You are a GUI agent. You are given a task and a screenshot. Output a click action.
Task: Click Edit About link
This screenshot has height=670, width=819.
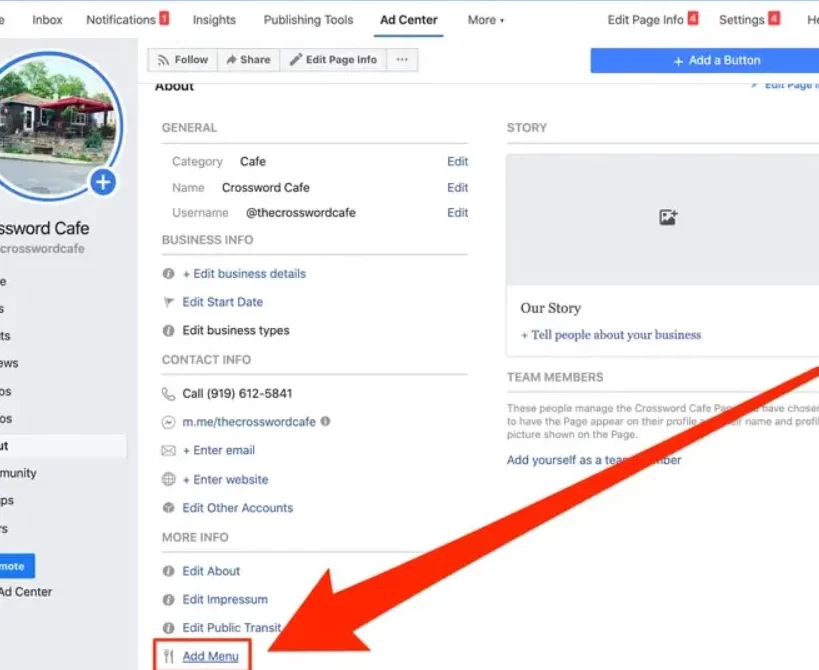(x=211, y=571)
